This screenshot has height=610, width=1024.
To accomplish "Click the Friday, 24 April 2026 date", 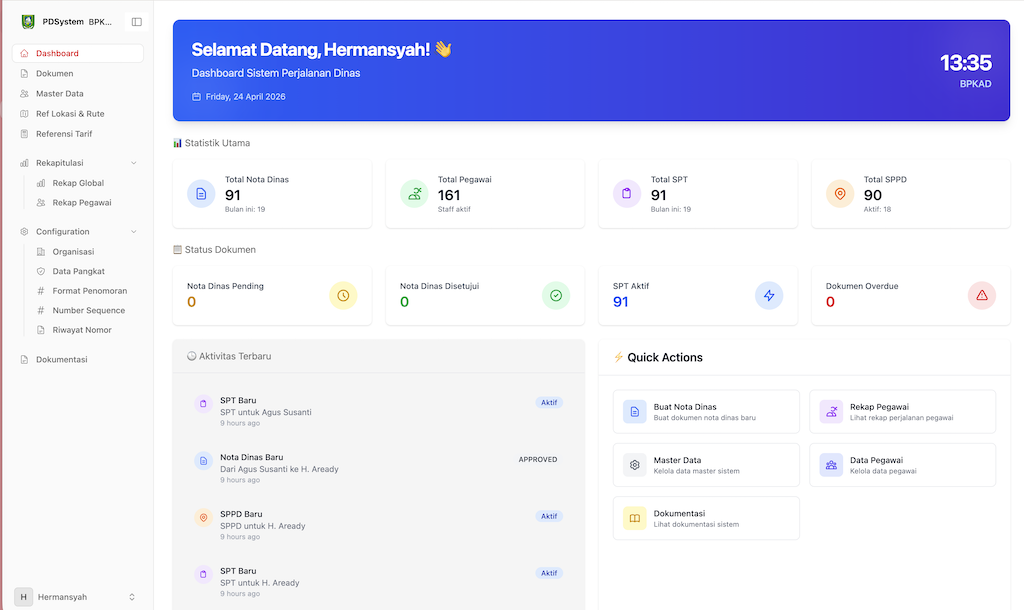I will tap(246, 97).
